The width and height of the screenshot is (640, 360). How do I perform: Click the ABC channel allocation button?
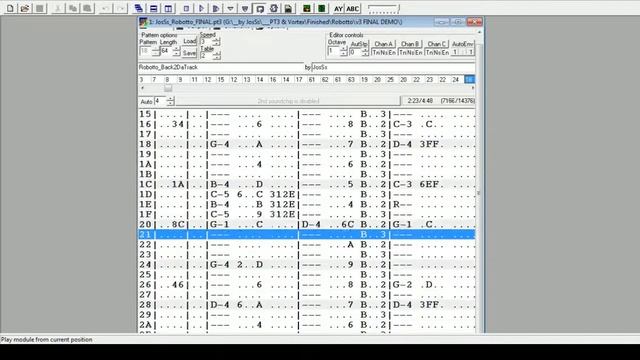pos(353,8)
